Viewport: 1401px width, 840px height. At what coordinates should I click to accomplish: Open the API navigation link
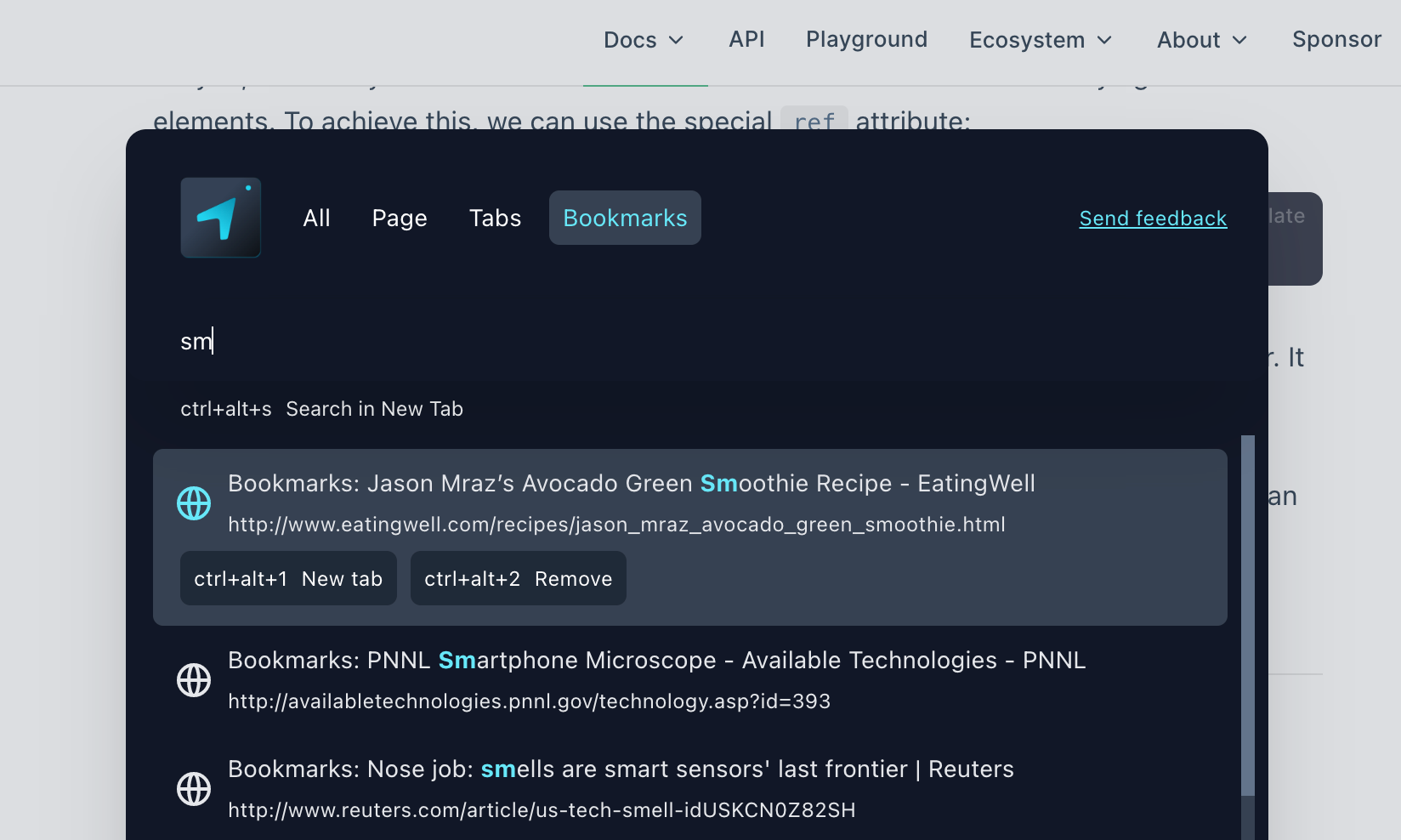coord(746,40)
